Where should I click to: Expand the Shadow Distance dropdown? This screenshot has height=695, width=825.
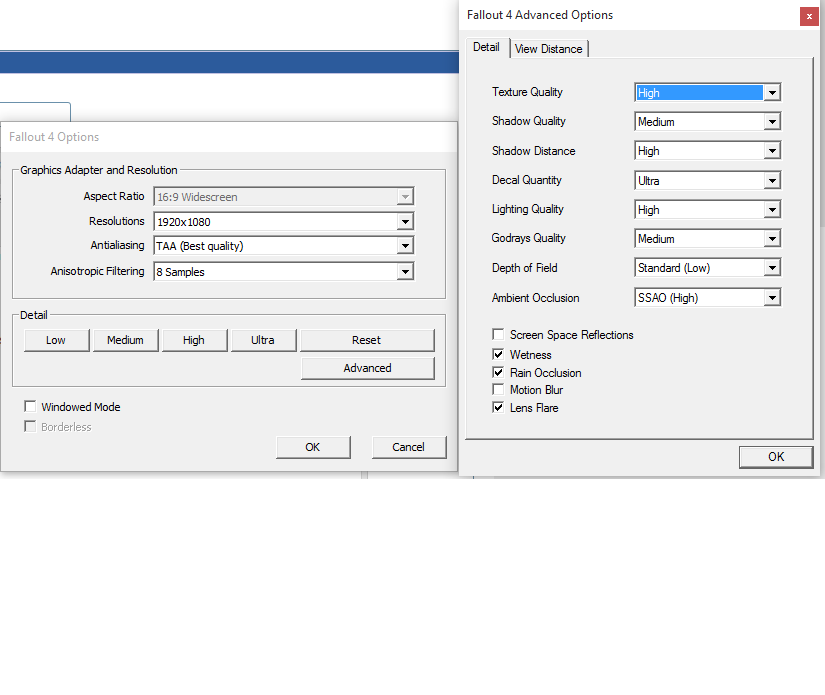click(707, 151)
